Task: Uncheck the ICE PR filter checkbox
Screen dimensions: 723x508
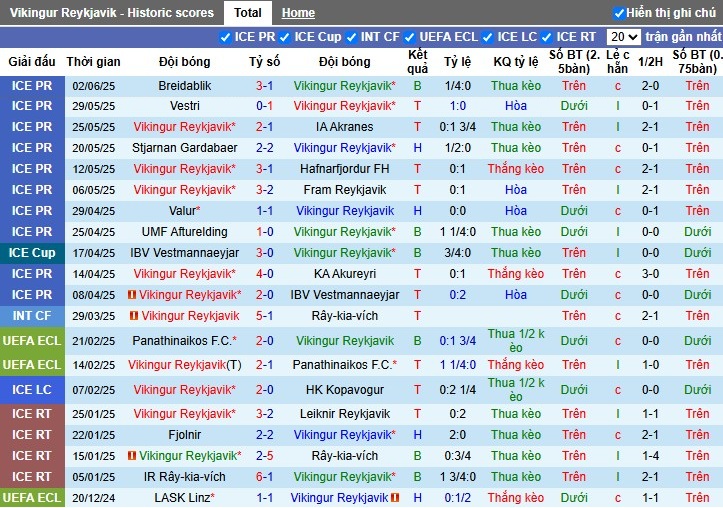Action: click(225, 37)
